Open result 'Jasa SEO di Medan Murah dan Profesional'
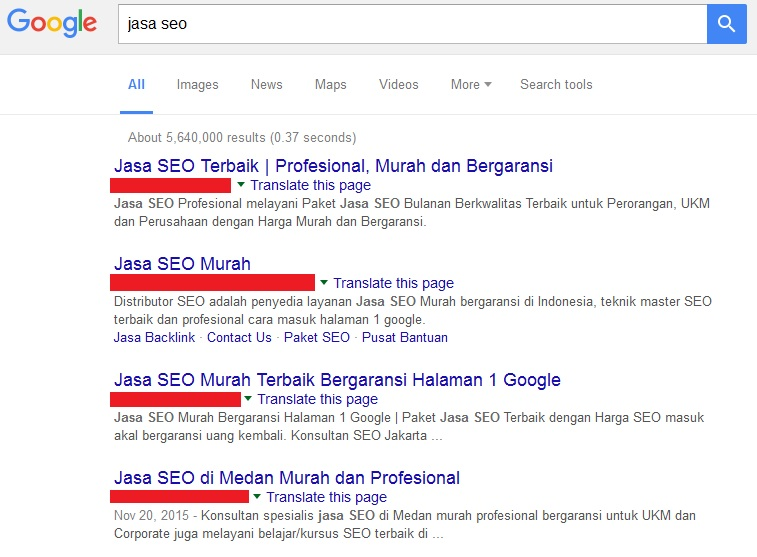Screen dimensions: 757x557 pyautogui.click(x=287, y=478)
